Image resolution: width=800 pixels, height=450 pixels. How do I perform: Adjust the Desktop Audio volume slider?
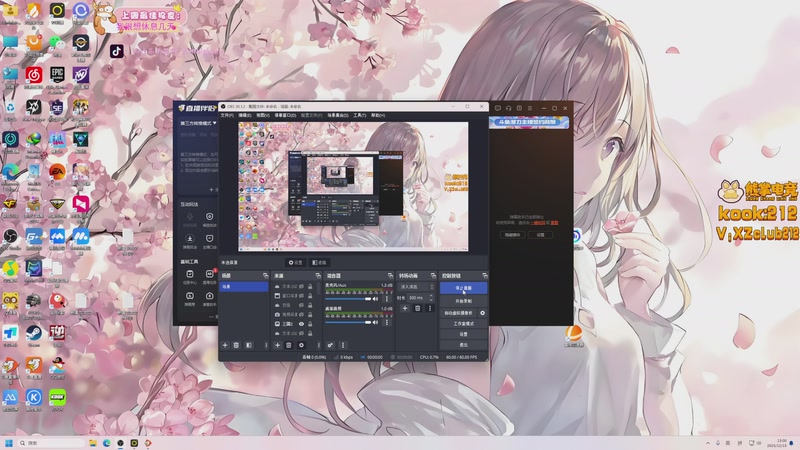(x=348, y=322)
